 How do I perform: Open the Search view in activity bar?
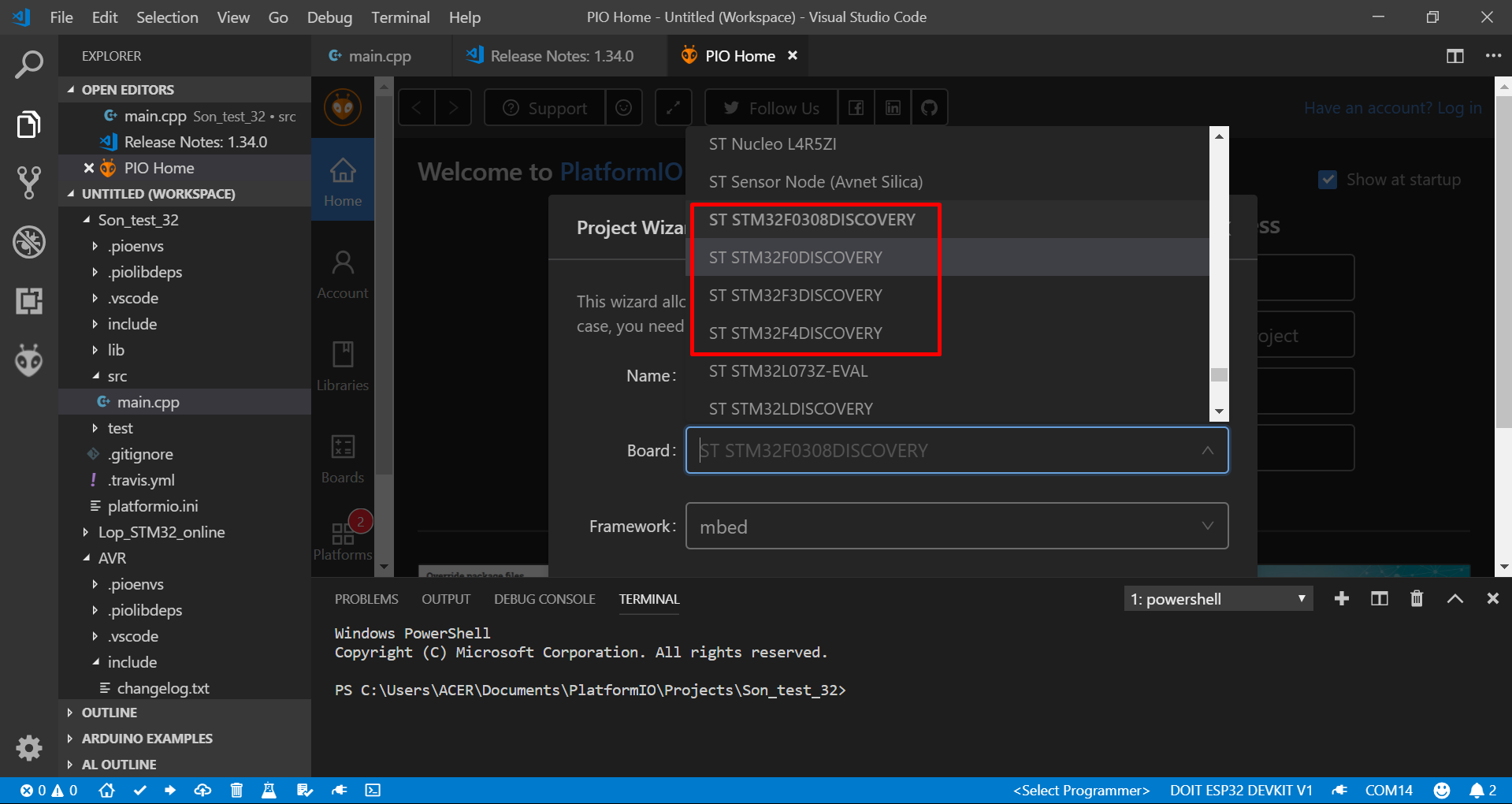(29, 65)
